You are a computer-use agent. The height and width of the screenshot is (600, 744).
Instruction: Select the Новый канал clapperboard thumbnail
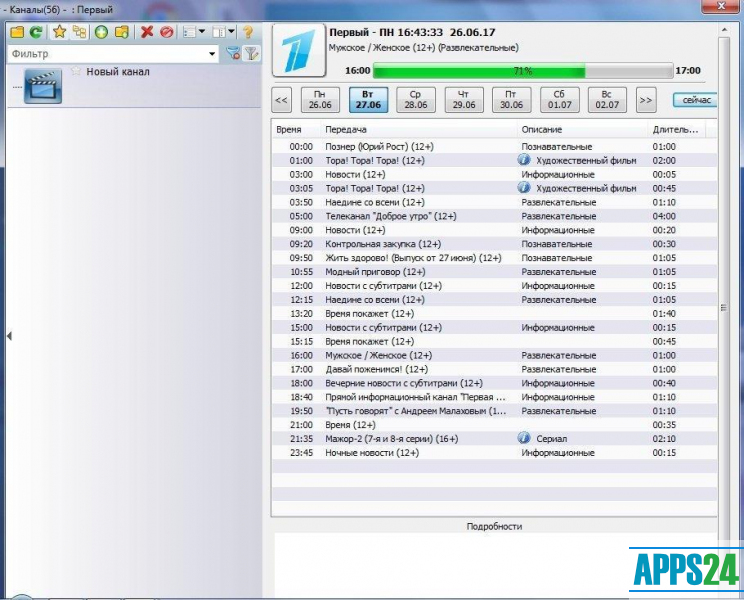coord(43,86)
